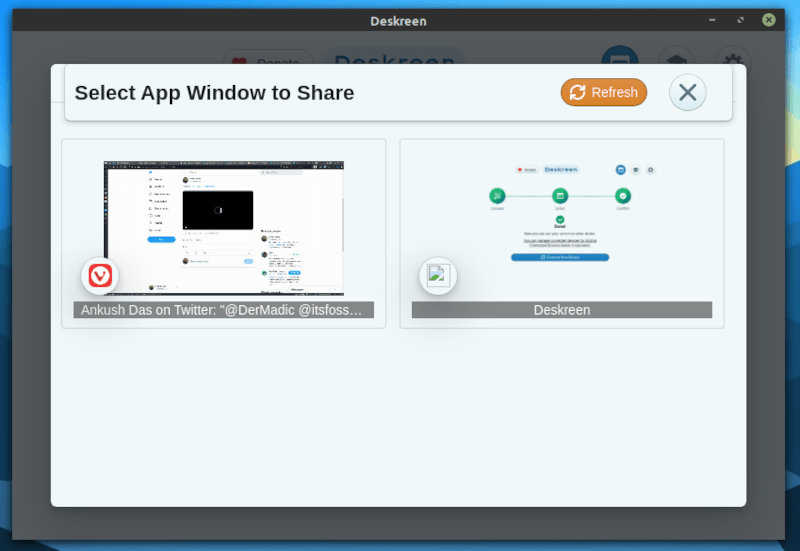Maximize the Deskreen window
Screen dimensions: 800x551
click(740, 19)
